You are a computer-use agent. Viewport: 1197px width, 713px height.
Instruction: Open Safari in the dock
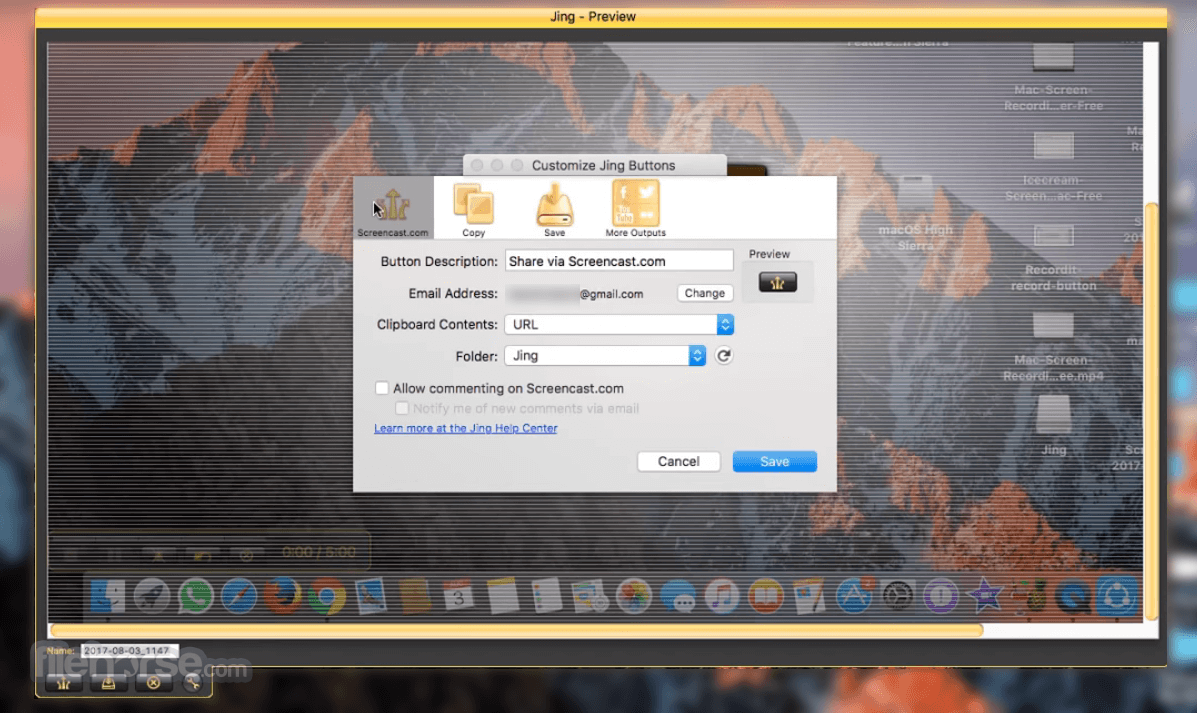point(239,596)
